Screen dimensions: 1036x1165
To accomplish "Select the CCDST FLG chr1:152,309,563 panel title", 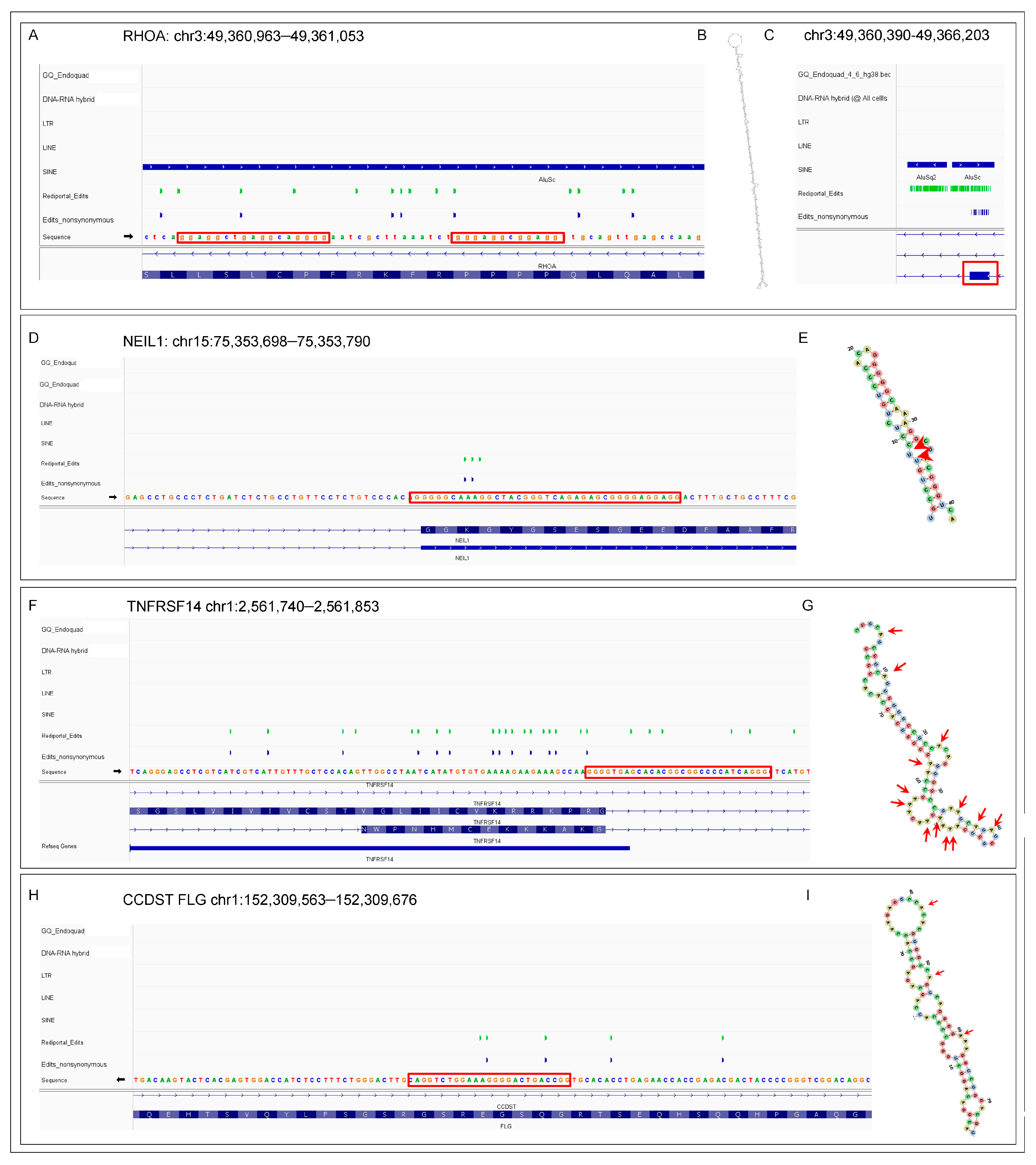I will (270, 900).
